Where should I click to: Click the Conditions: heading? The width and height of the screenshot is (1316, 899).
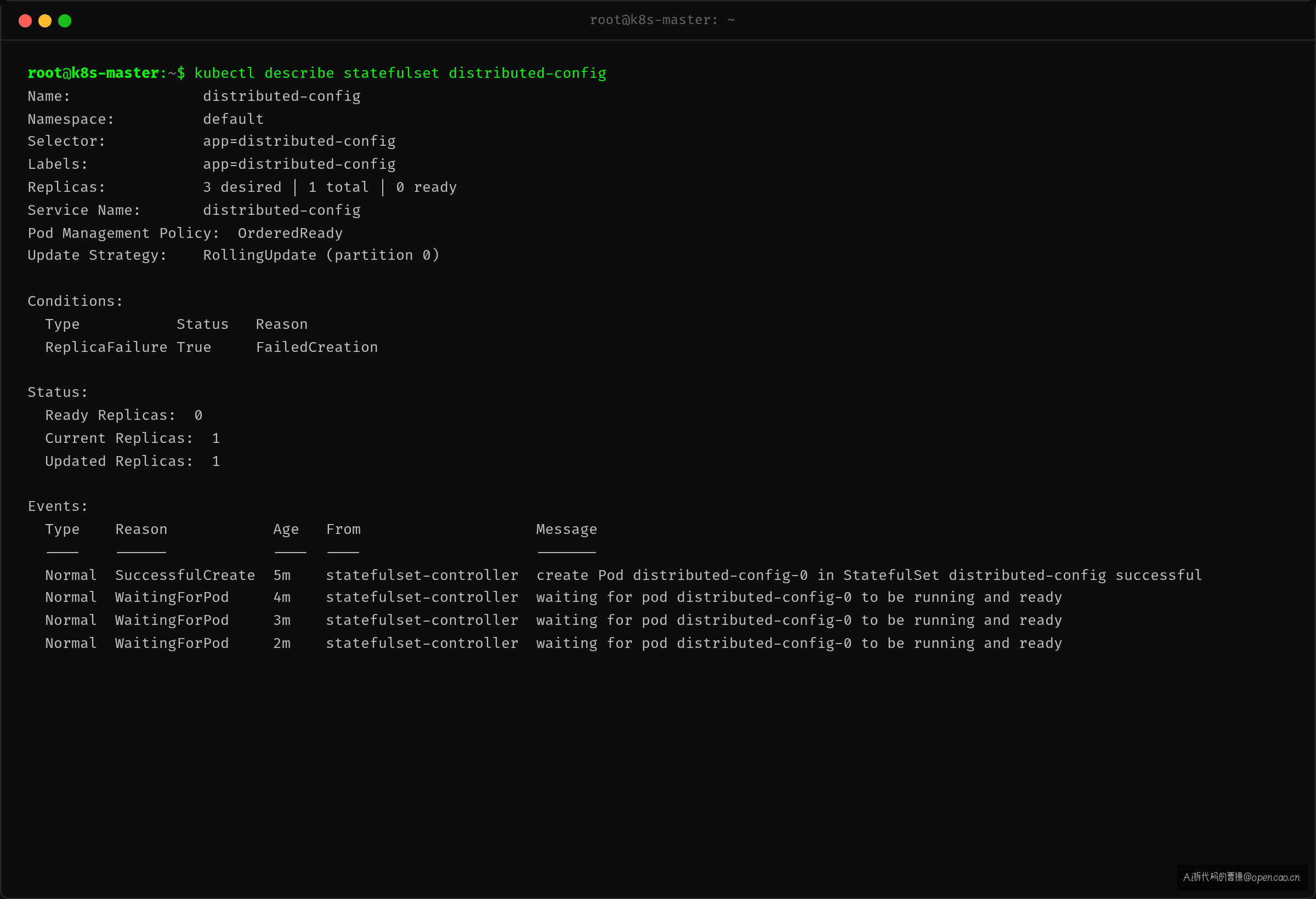click(x=75, y=301)
